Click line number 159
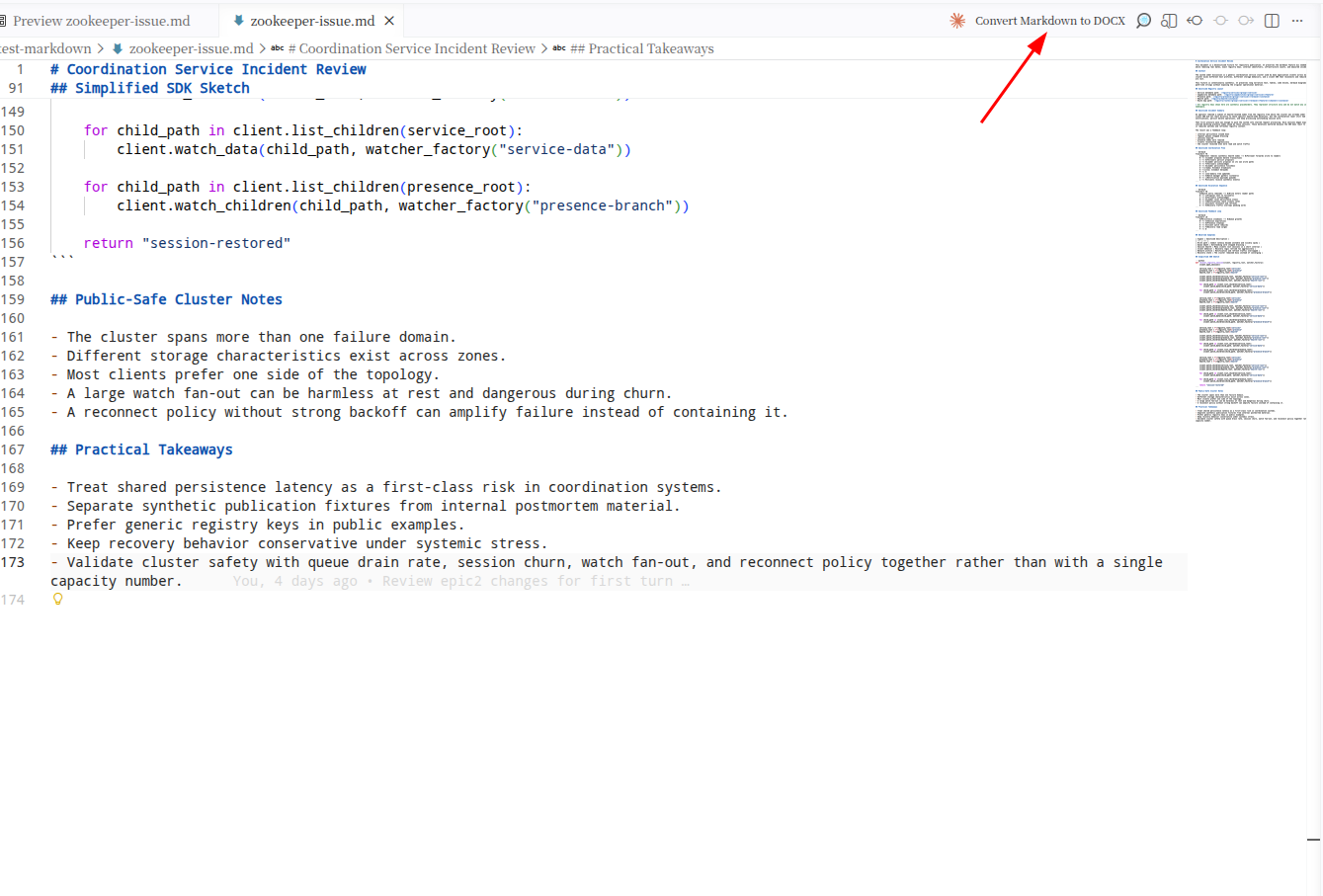 [x=13, y=299]
